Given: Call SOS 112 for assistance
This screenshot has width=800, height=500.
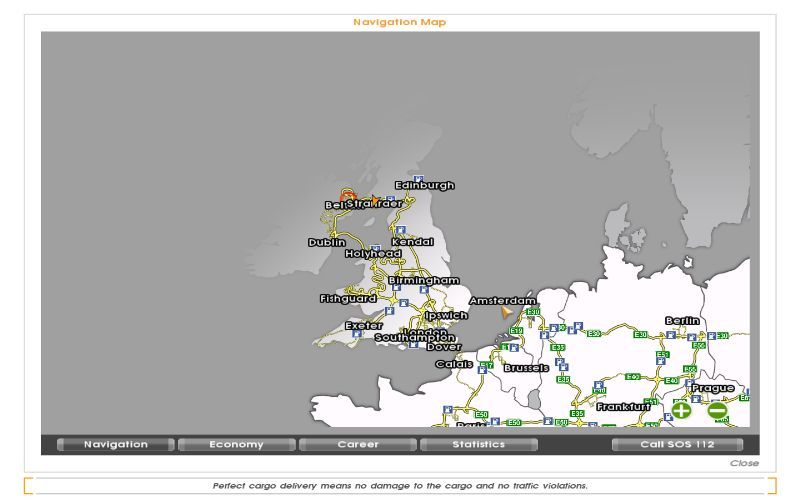Looking at the screenshot, I should [677, 444].
